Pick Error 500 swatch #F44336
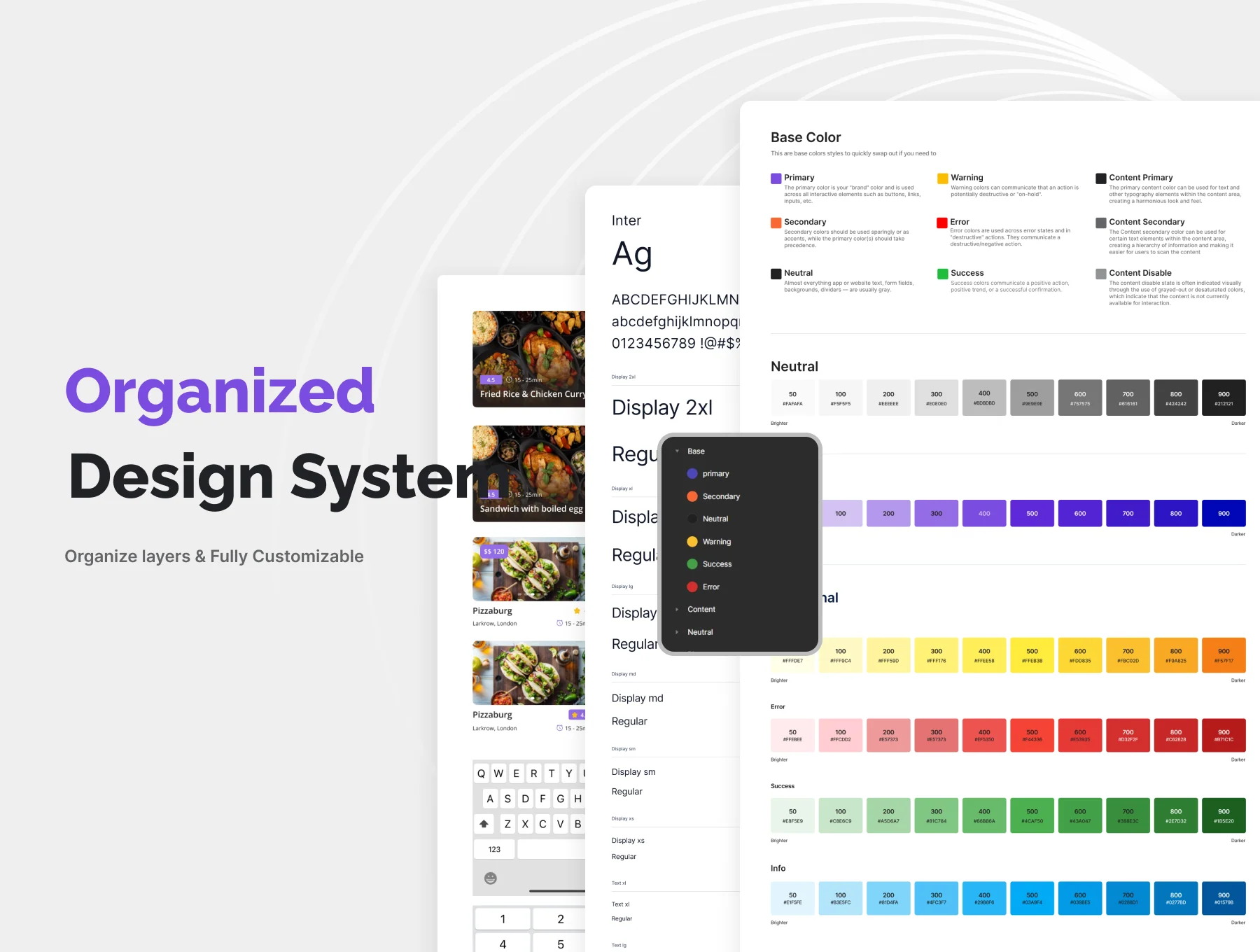1260x952 pixels. (x=1032, y=736)
